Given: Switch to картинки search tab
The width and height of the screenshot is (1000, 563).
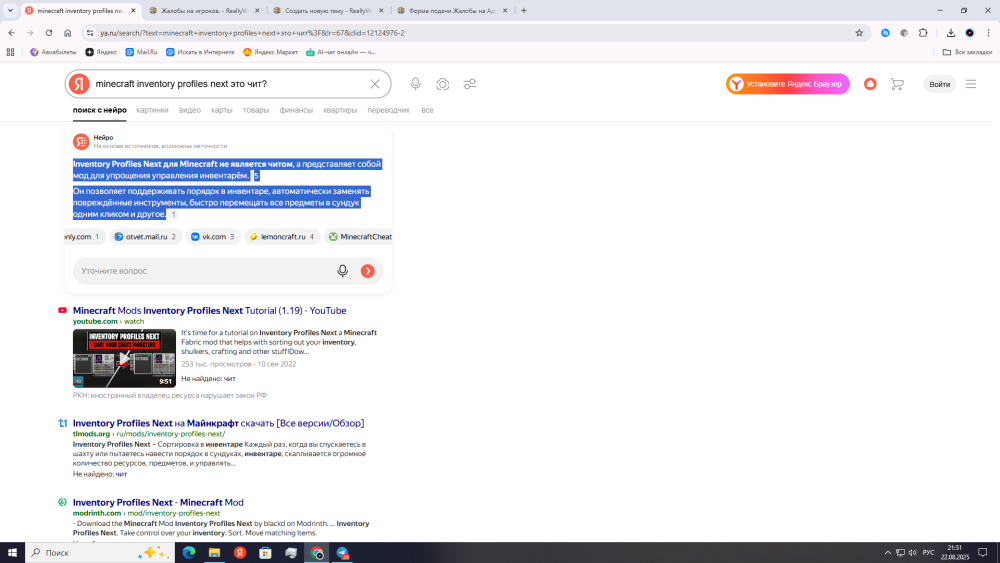Looking at the screenshot, I should coord(152,110).
